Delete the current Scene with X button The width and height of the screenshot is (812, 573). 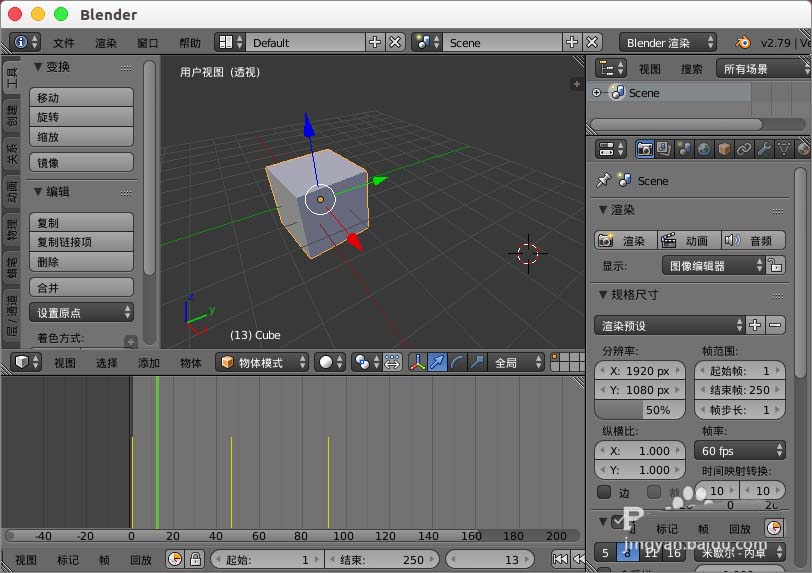[x=592, y=42]
